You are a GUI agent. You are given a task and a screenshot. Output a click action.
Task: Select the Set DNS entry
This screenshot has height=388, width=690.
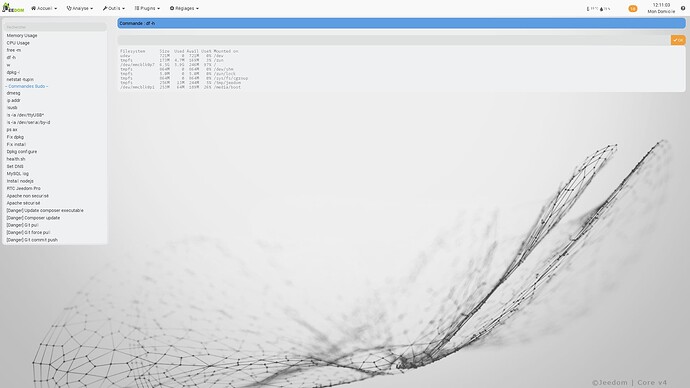tap(15, 167)
